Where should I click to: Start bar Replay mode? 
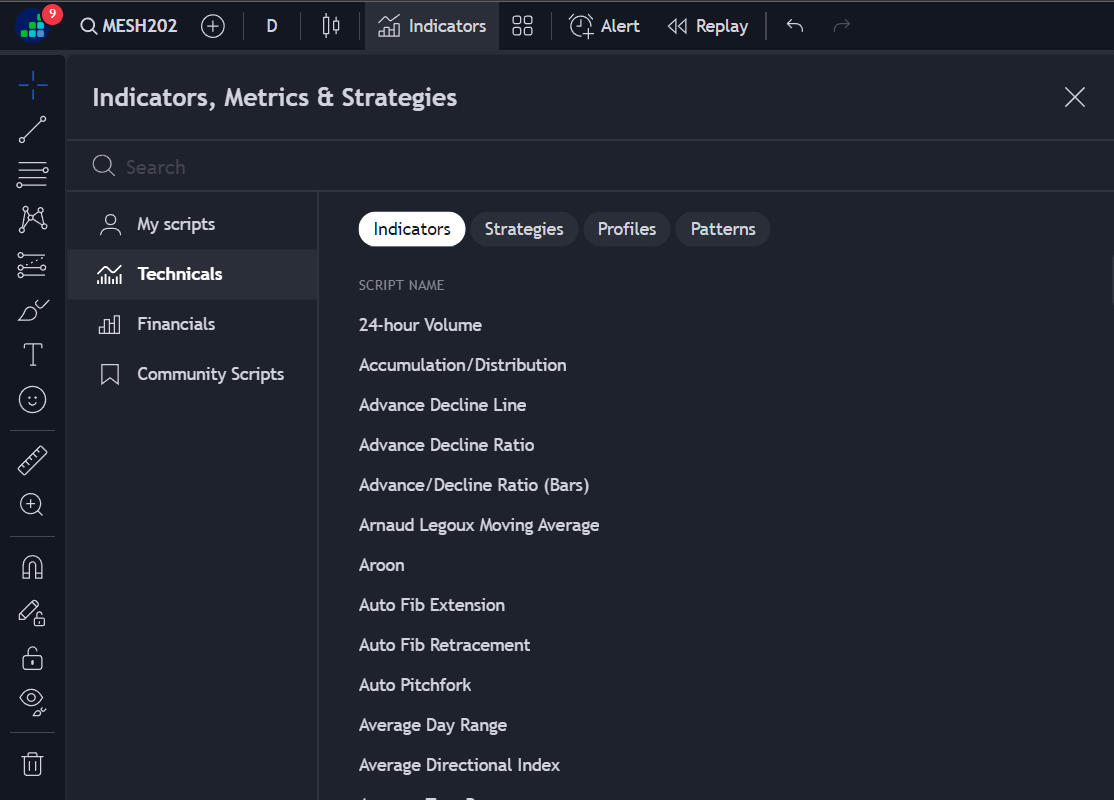(708, 26)
